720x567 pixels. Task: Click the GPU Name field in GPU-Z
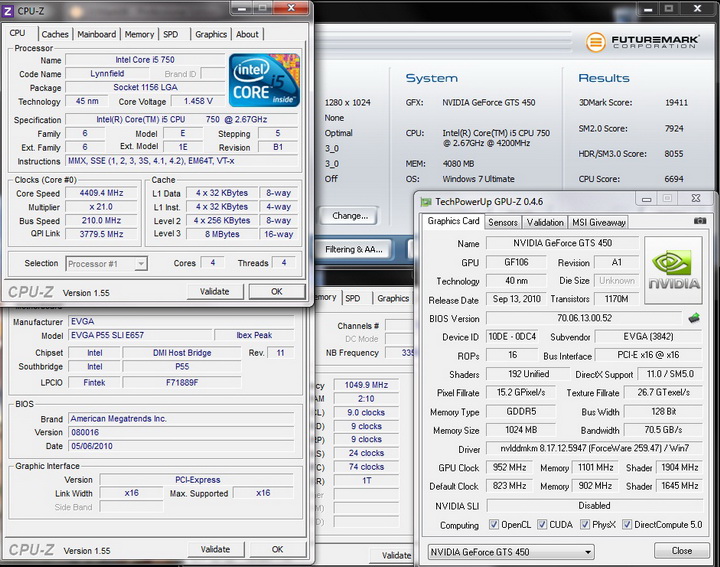click(x=562, y=243)
